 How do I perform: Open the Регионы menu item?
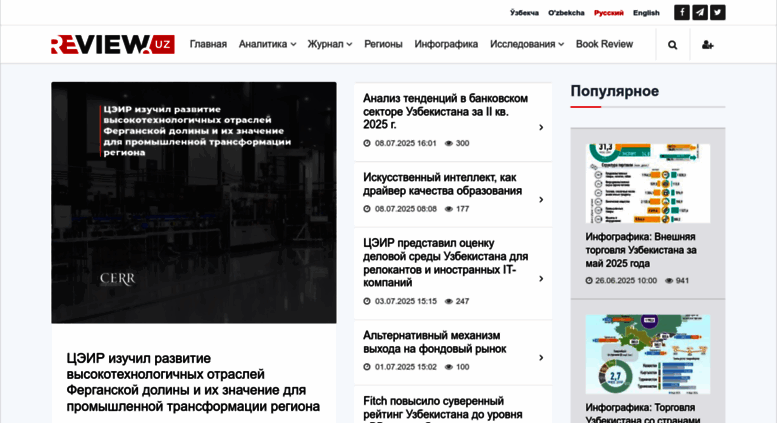[x=383, y=44]
